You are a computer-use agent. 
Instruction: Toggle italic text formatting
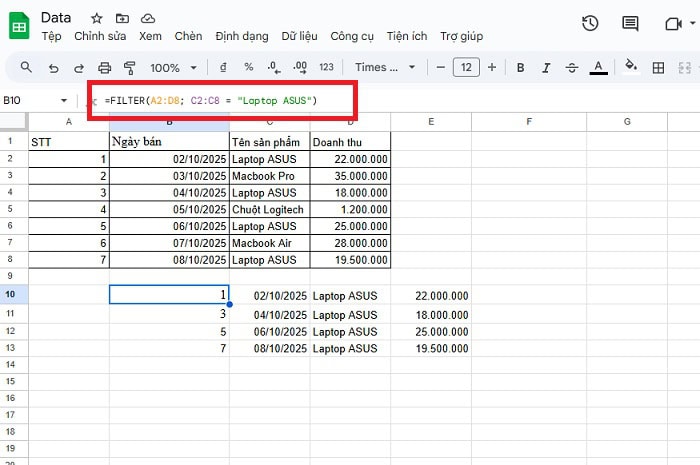point(546,67)
